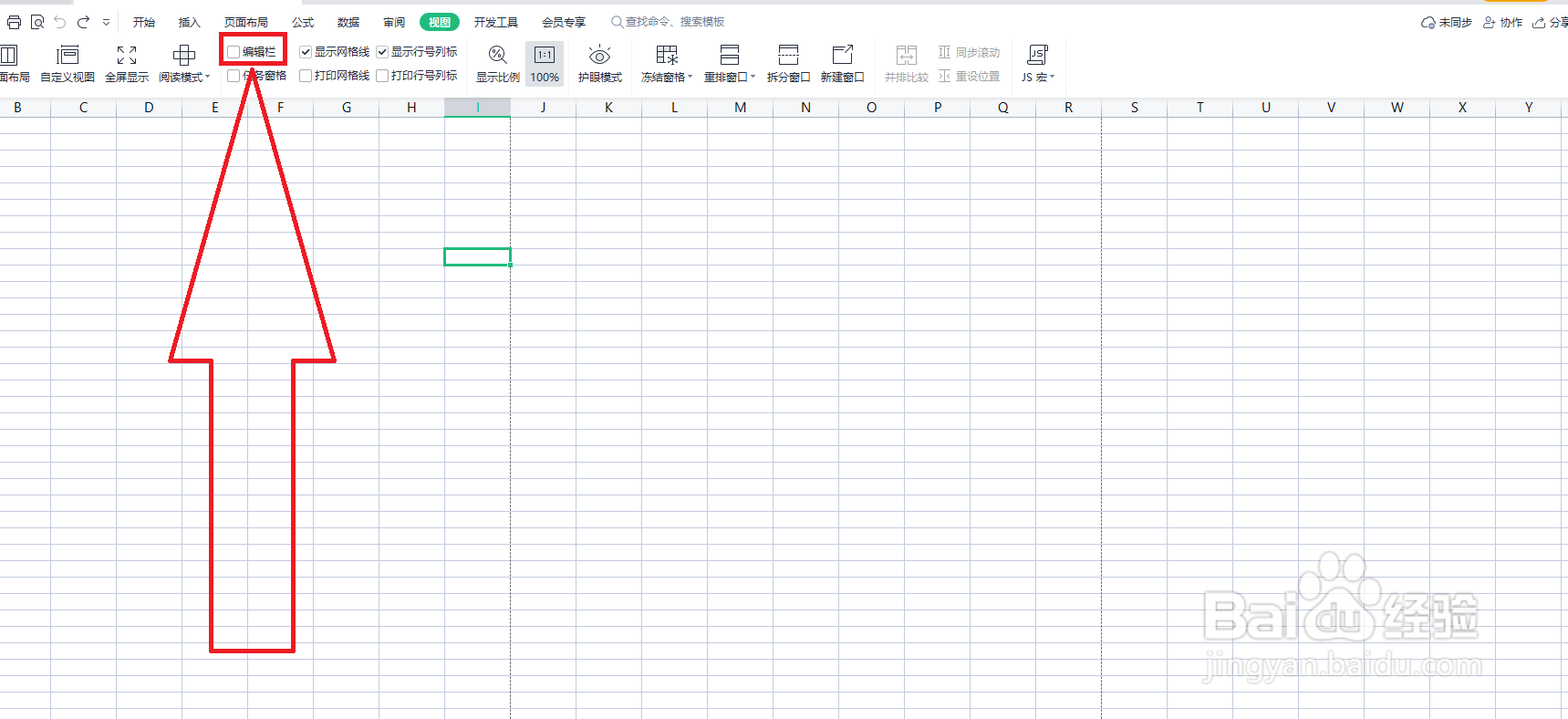Click the 重排窗口 arrange windows icon

pos(730,55)
